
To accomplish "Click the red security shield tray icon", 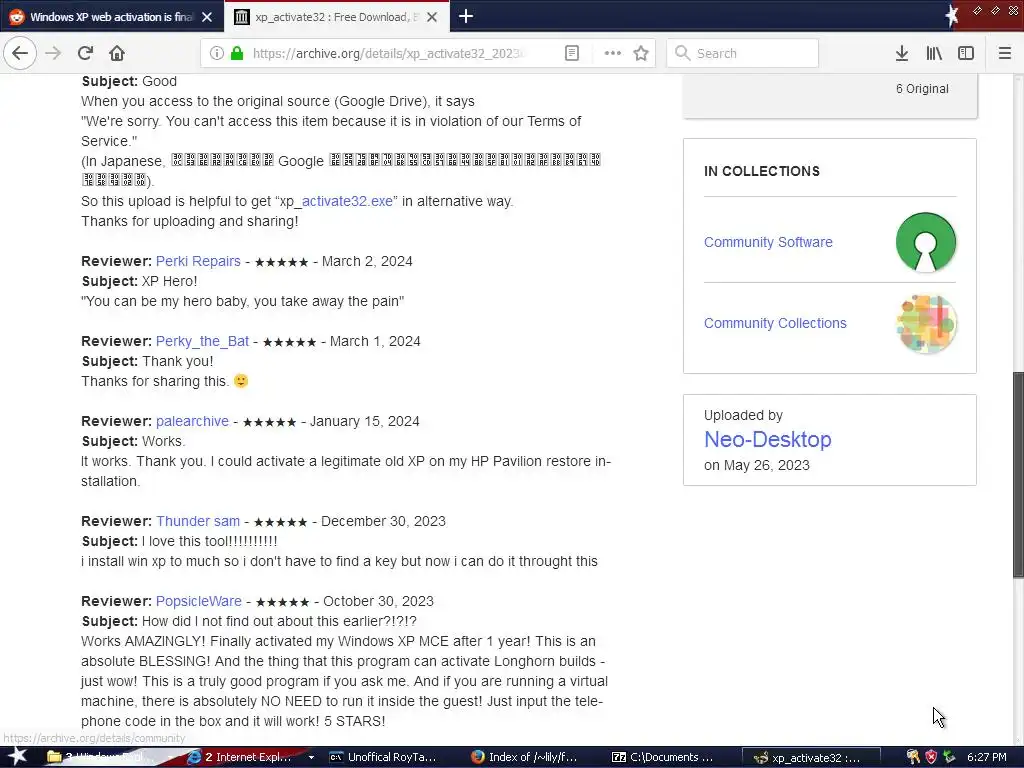I will 931,758.
